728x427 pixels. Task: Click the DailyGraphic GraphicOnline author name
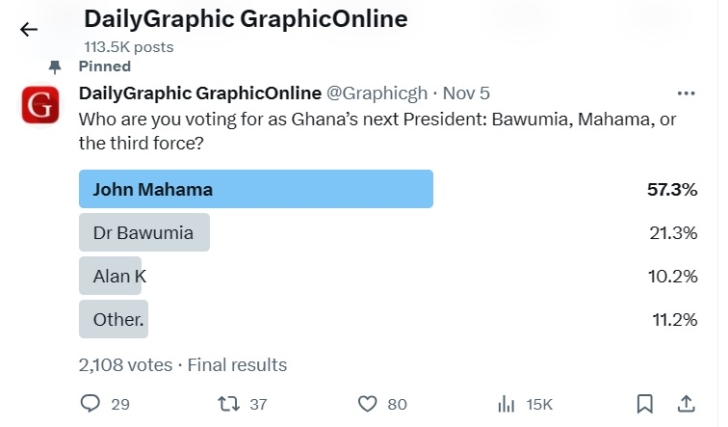200,93
